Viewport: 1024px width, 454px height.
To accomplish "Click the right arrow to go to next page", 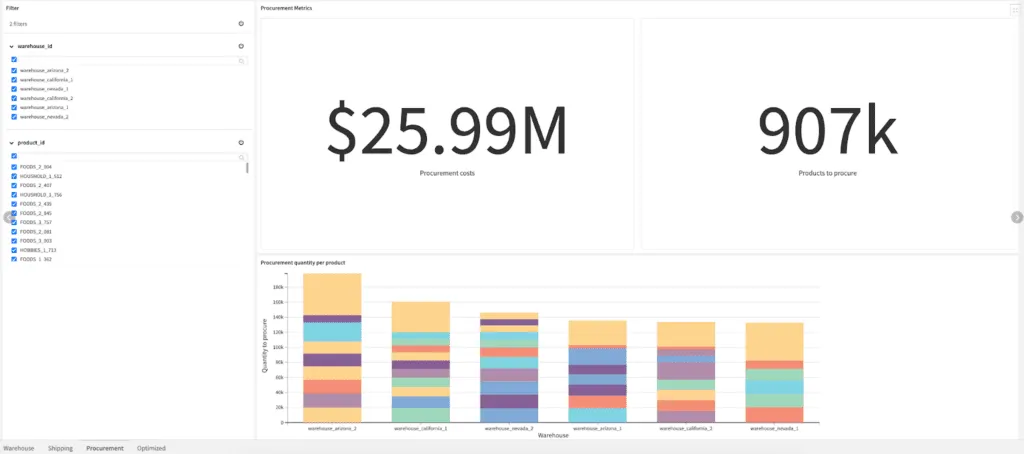I will click(1017, 217).
